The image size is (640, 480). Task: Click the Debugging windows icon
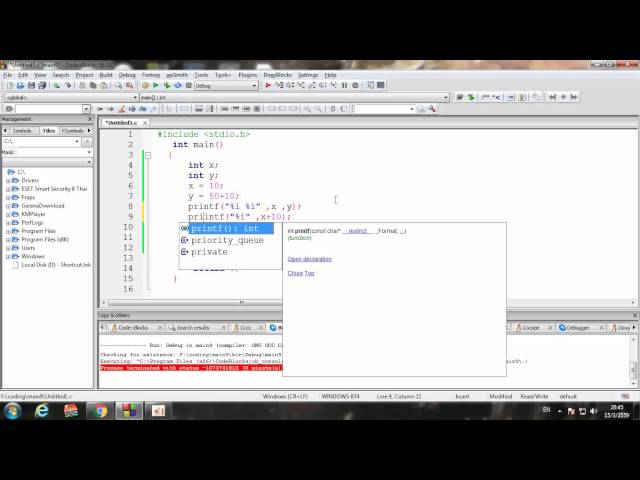pos(370,85)
